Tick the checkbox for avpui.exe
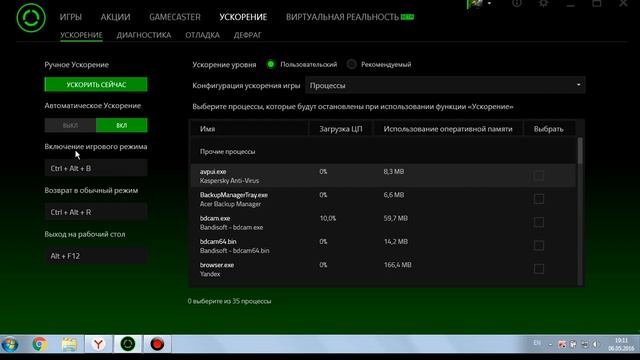The width and height of the screenshot is (640, 360). (x=538, y=176)
